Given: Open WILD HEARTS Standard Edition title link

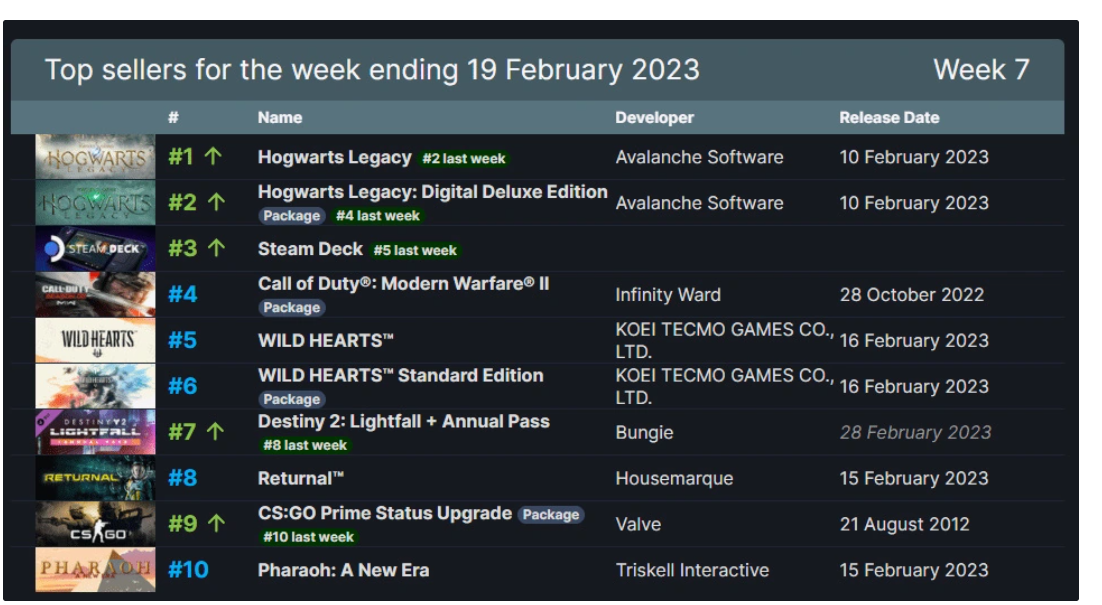Looking at the screenshot, I should click(x=401, y=375).
